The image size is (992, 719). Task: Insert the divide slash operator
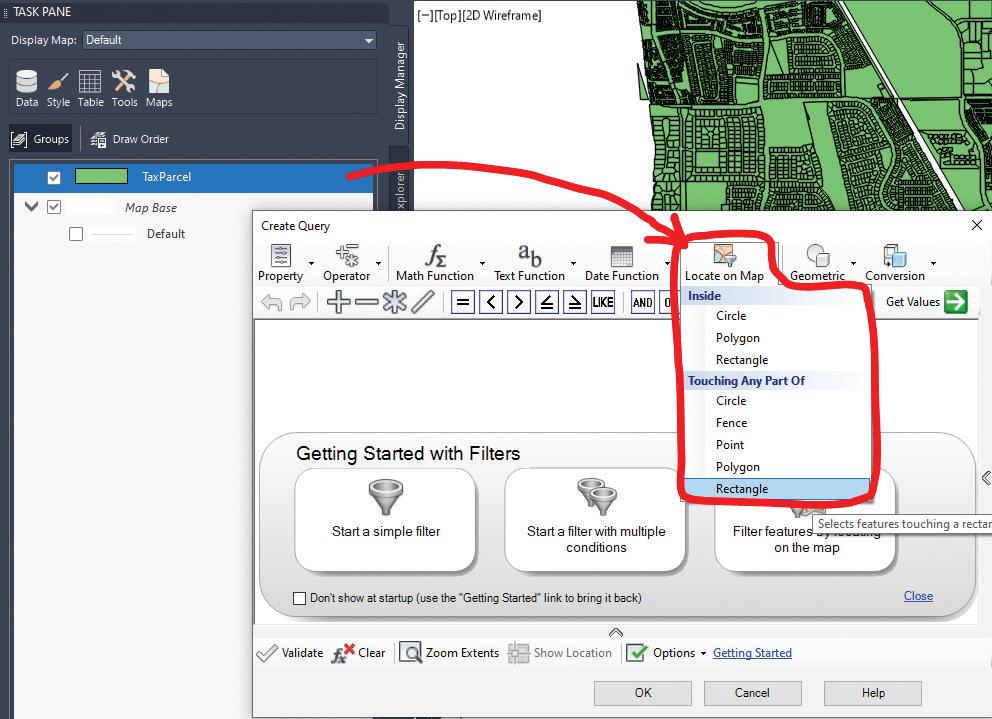coord(423,302)
